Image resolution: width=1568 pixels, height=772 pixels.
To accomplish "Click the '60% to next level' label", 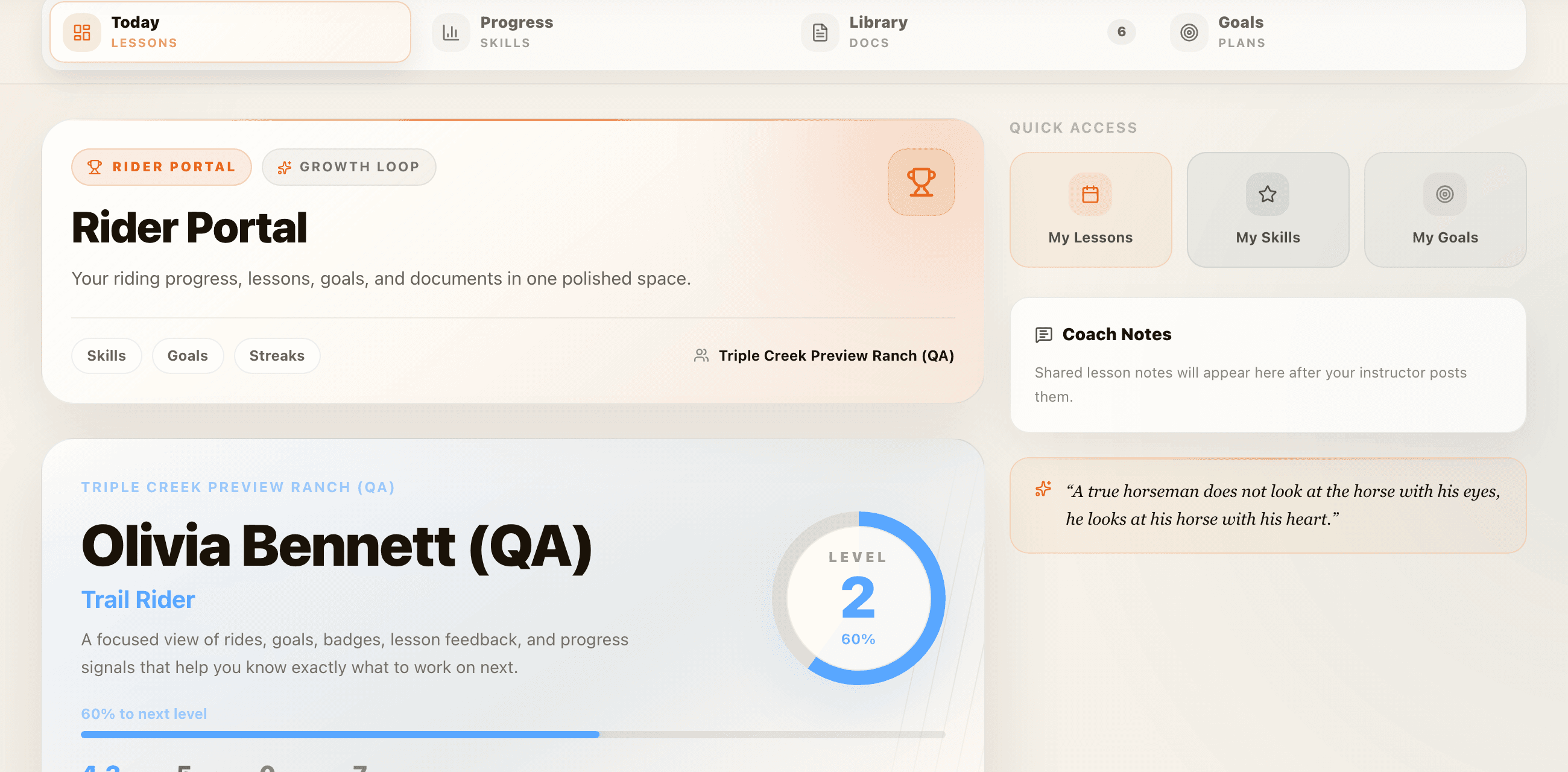I will point(144,713).
